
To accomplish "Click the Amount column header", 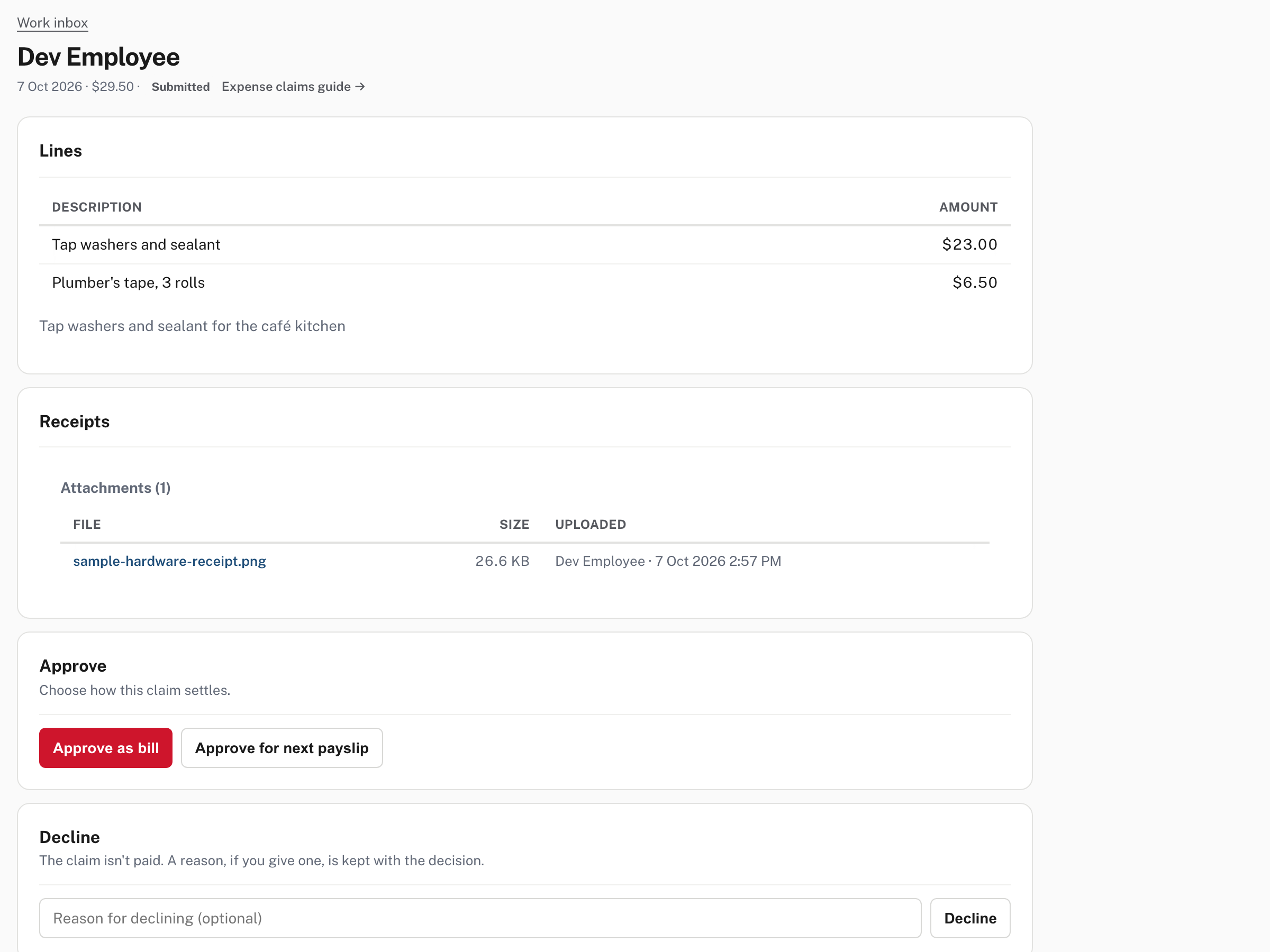I will (x=968, y=207).
